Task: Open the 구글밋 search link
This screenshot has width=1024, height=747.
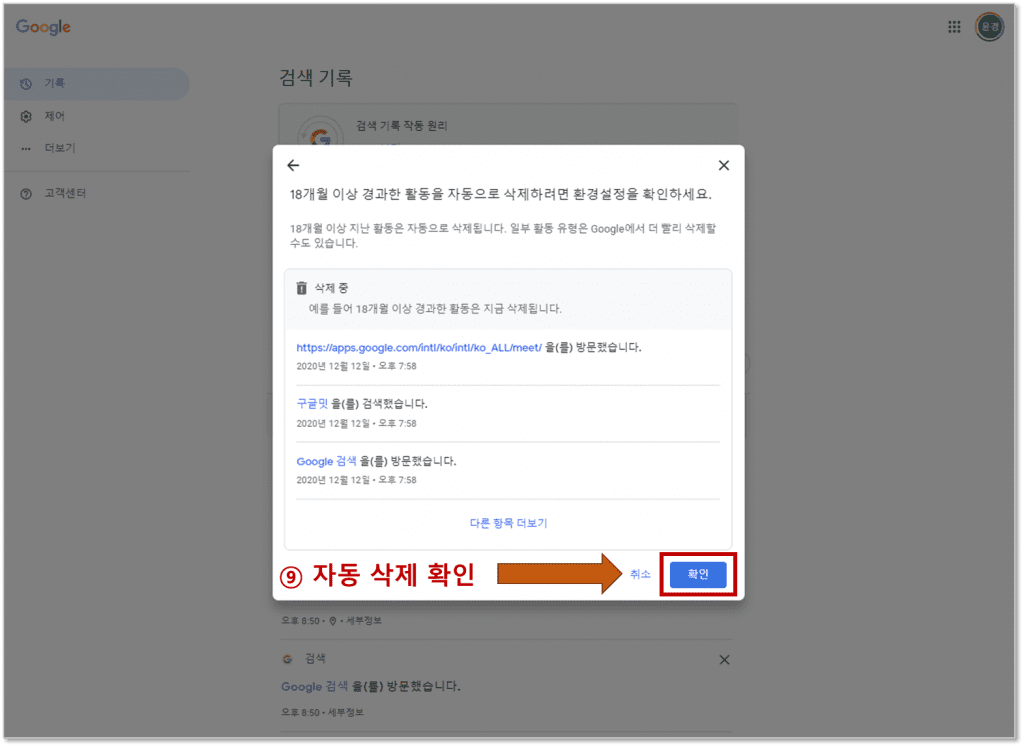Action: pos(312,404)
